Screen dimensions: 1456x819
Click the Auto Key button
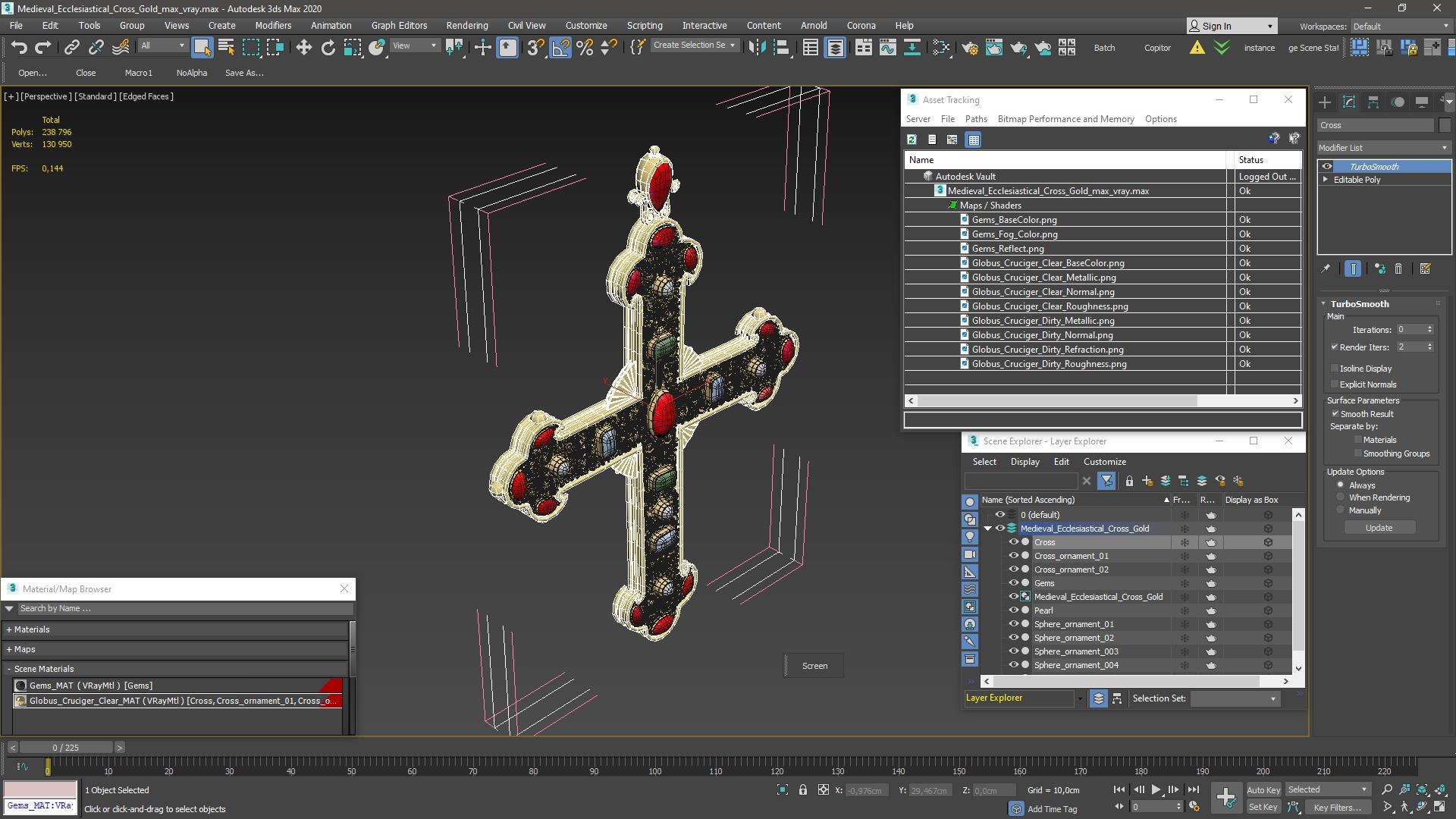point(1263,790)
